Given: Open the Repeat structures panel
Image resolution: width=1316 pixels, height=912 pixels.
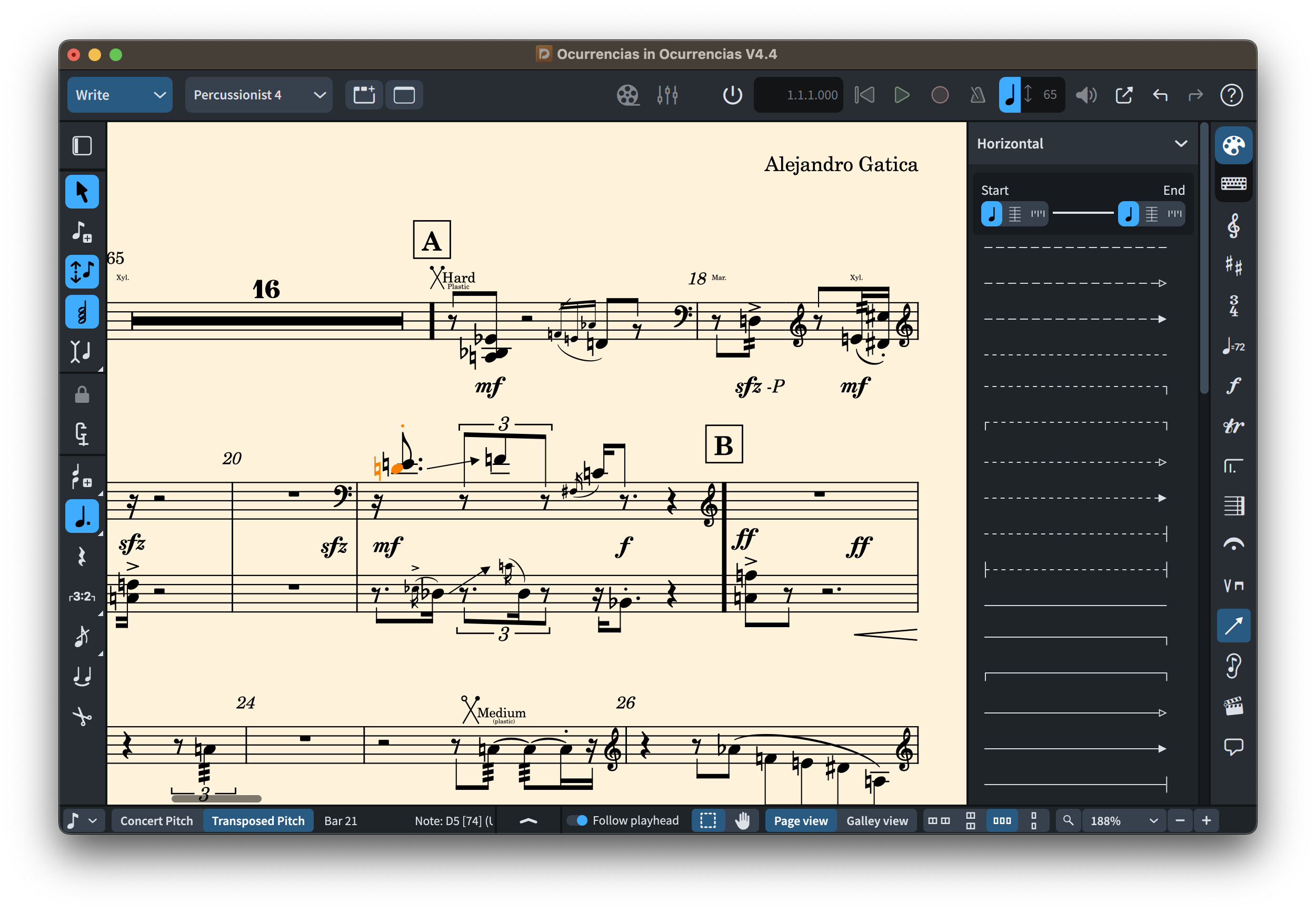Looking at the screenshot, I should click(1233, 465).
